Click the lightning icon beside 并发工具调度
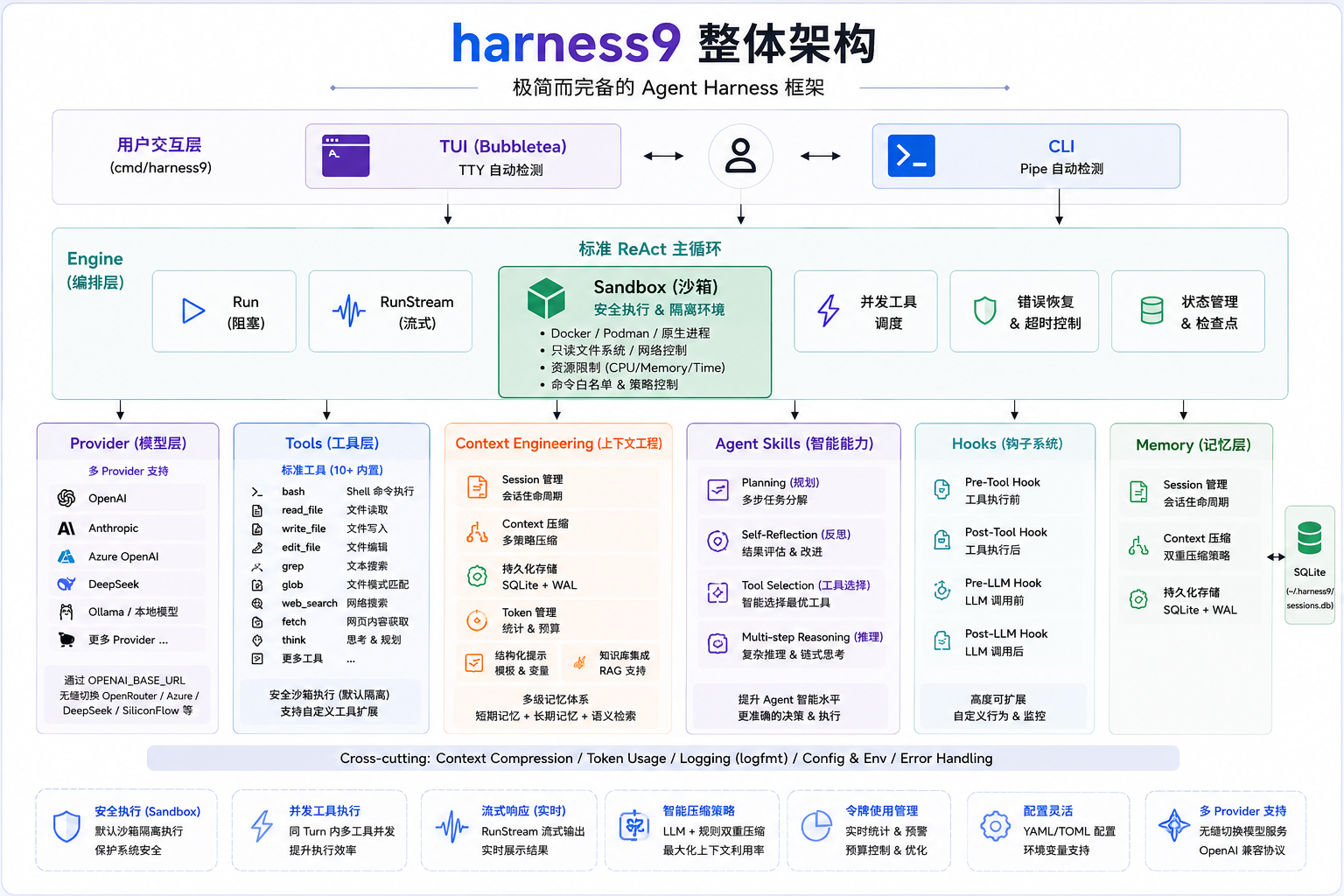The width and height of the screenshot is (1344, 896). pyautogui.click(x=828, y=311)
